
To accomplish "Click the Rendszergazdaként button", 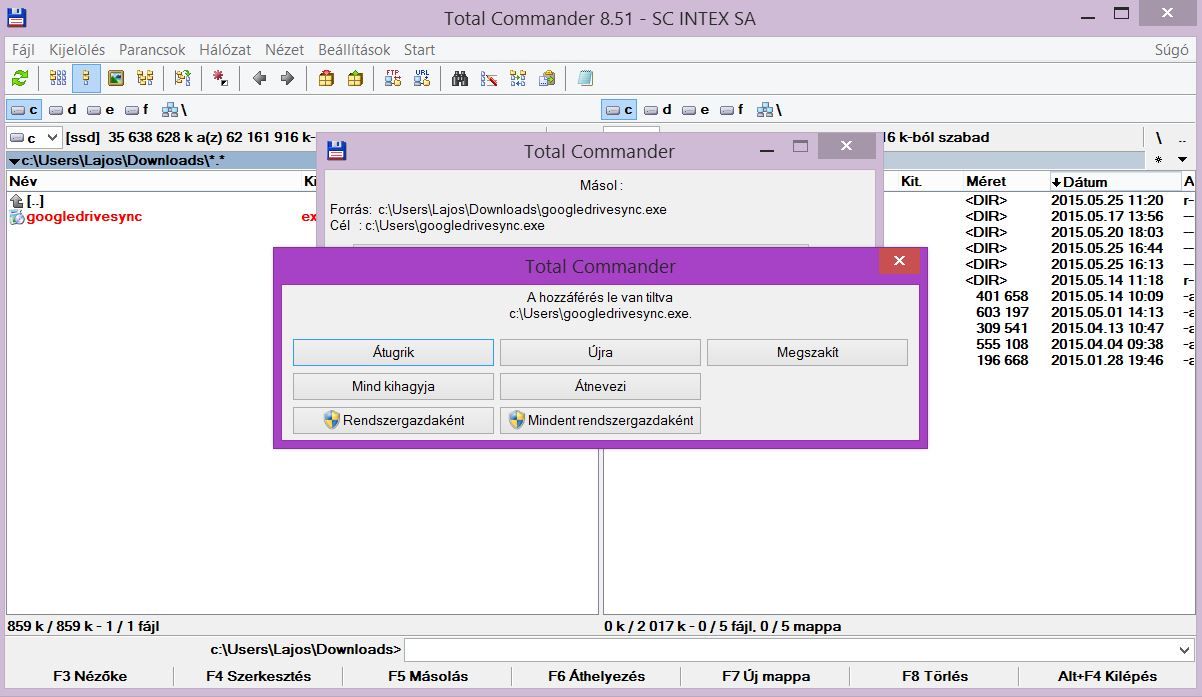I will tap(393, 420).
